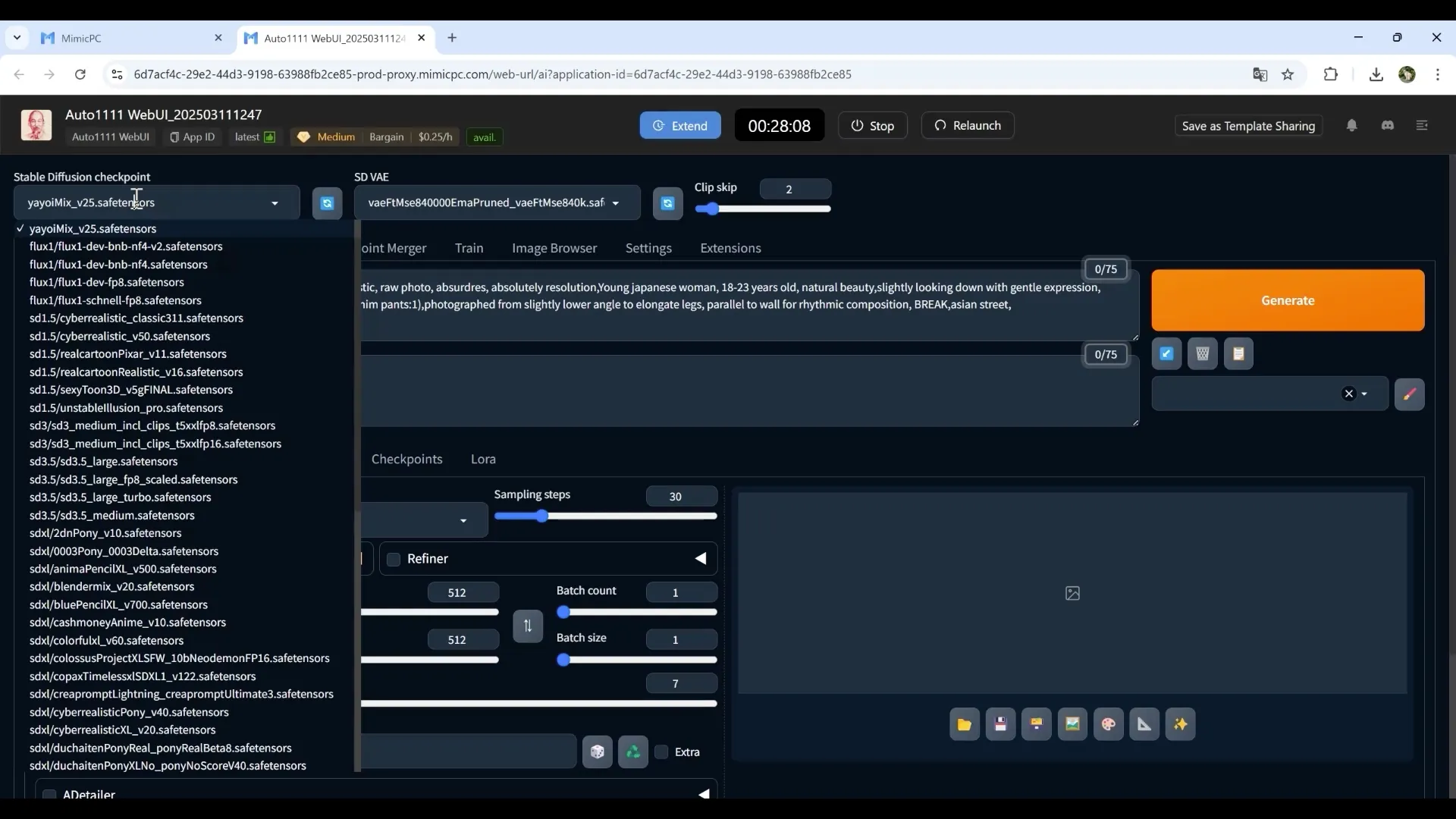Viewport: 1456px width, 819px height.
Task: Enable the Refiner checkbox
Action: tap(394, 560)
